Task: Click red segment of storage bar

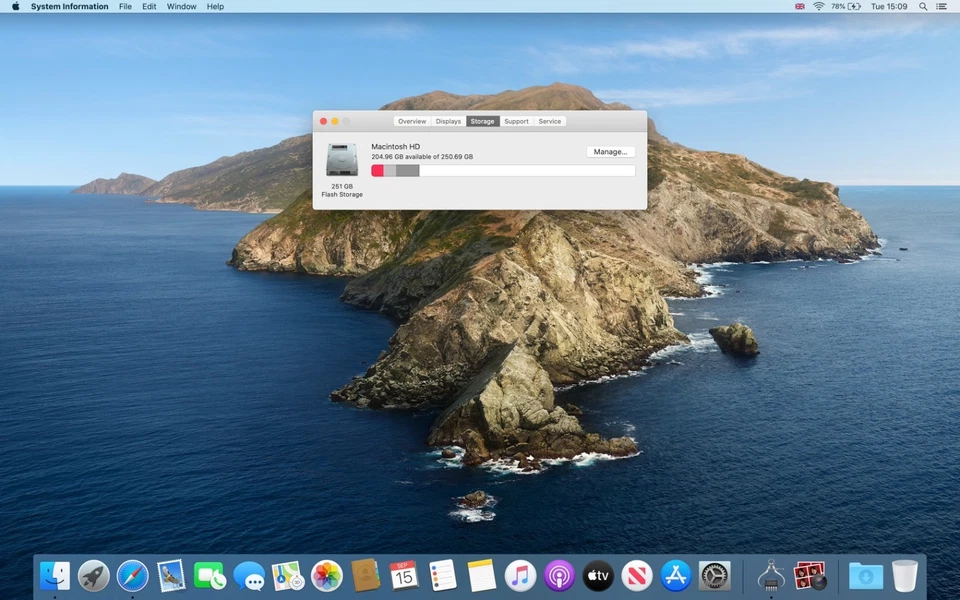Action: pyautogui.click(x=378, y=170)
